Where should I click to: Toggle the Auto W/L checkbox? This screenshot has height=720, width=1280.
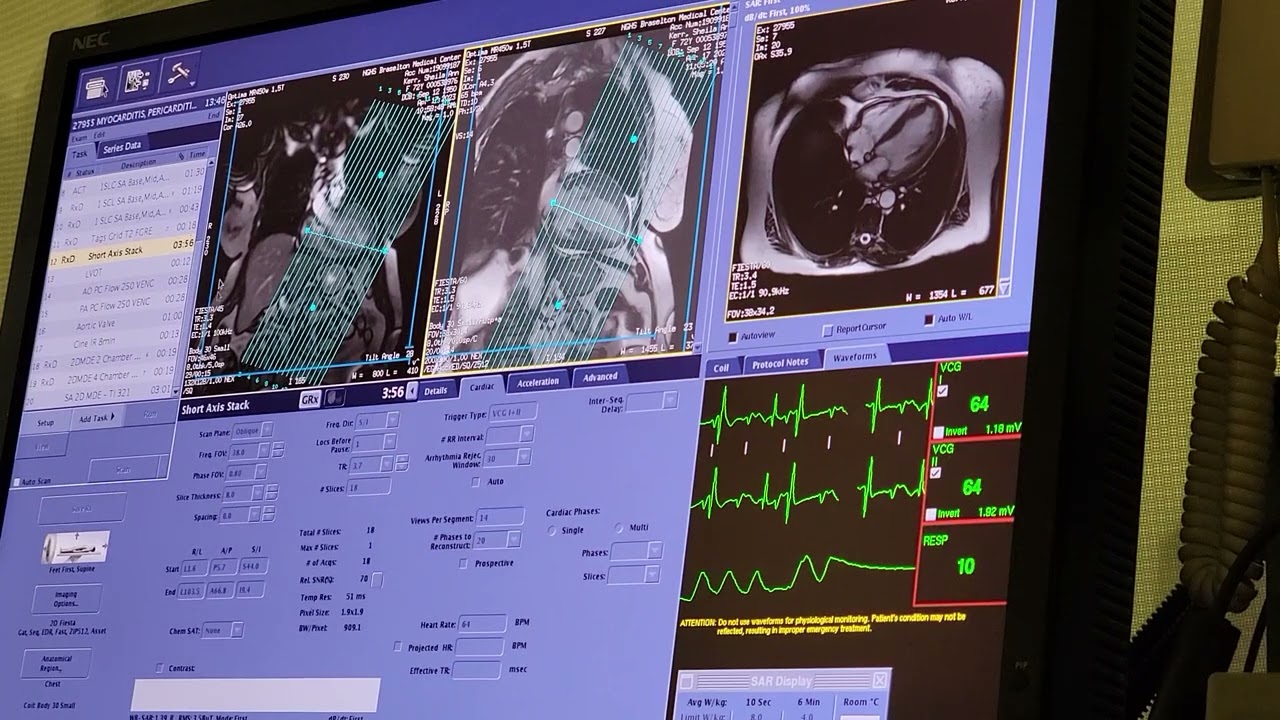pos(929,320)
